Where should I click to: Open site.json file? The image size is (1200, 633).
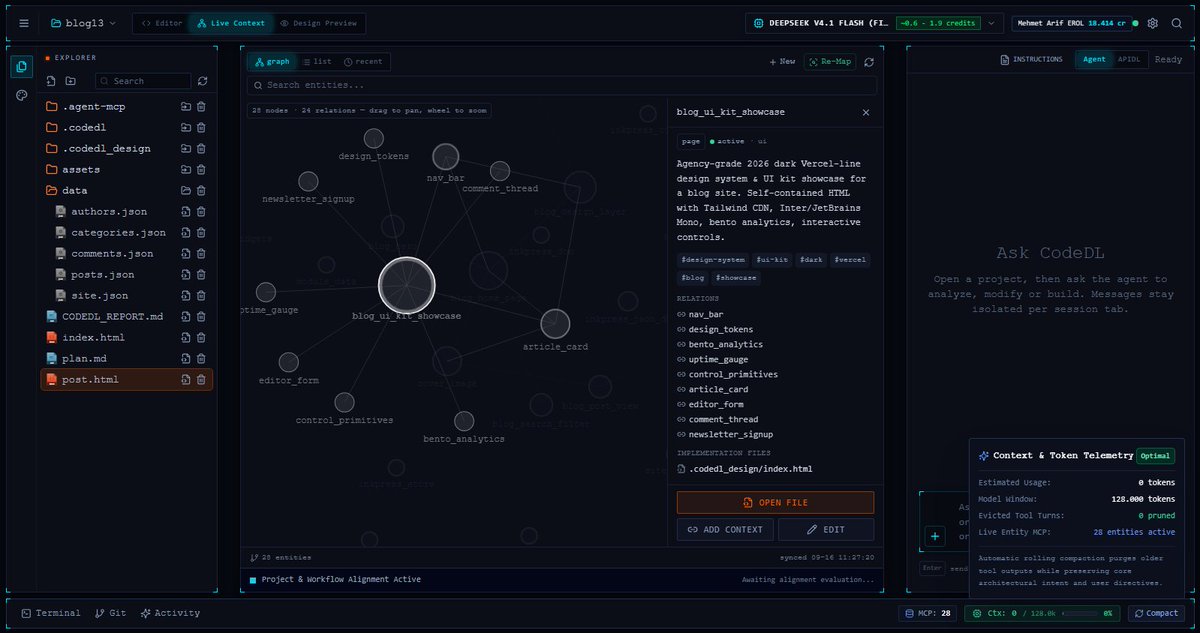coord(99,295)
